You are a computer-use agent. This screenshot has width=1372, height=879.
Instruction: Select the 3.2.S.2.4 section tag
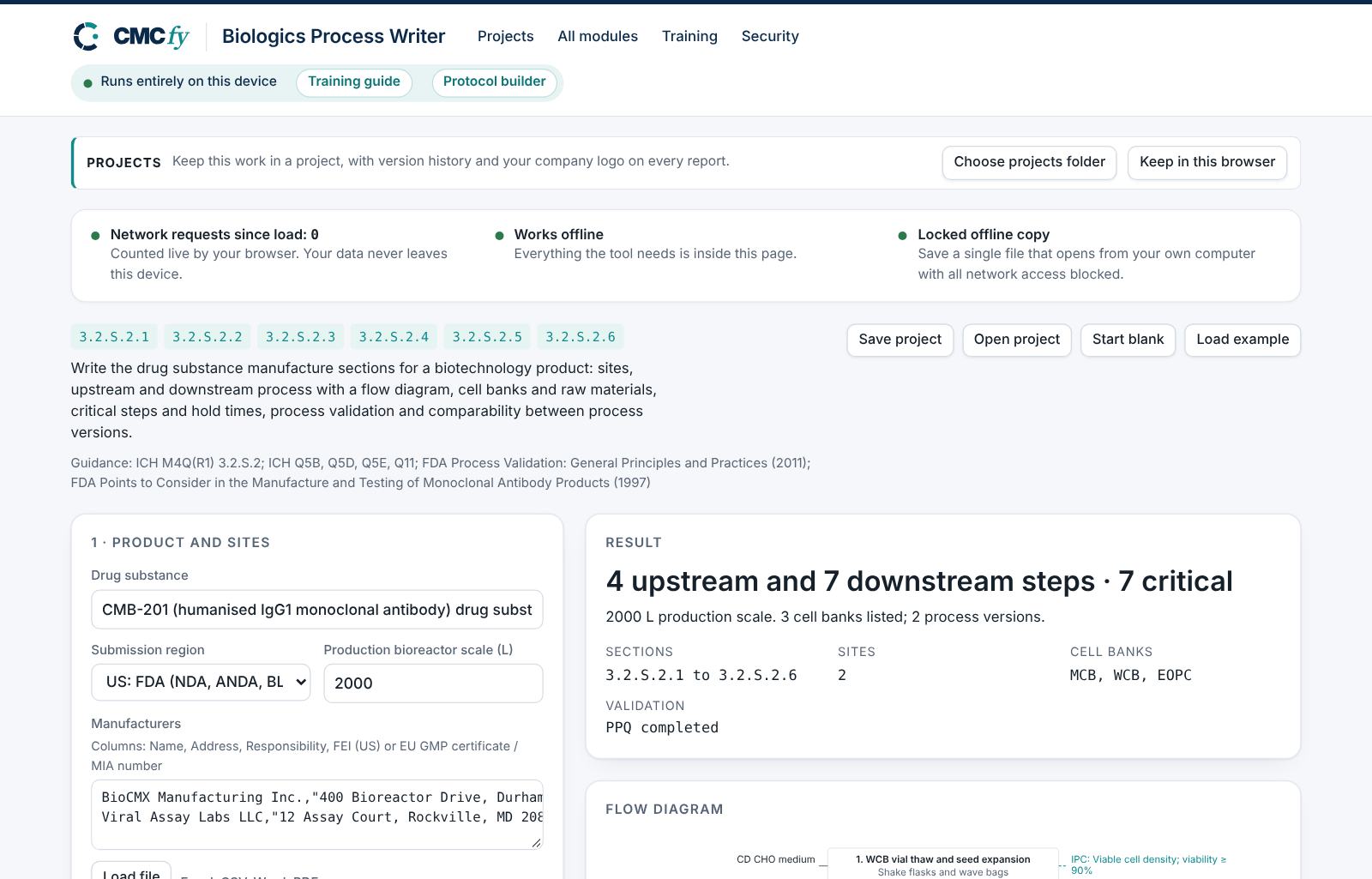point(394,337)
